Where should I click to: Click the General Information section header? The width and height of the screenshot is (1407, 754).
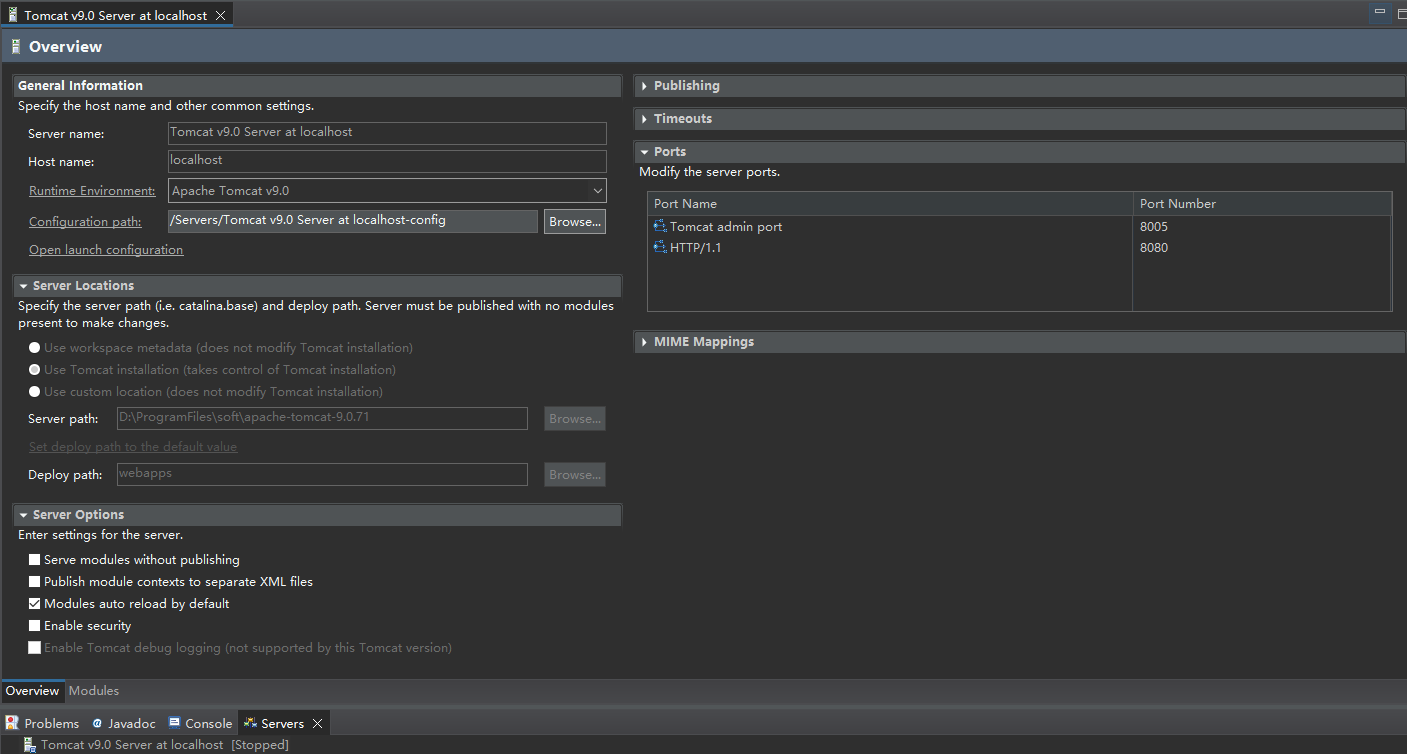tap(317, 86)
